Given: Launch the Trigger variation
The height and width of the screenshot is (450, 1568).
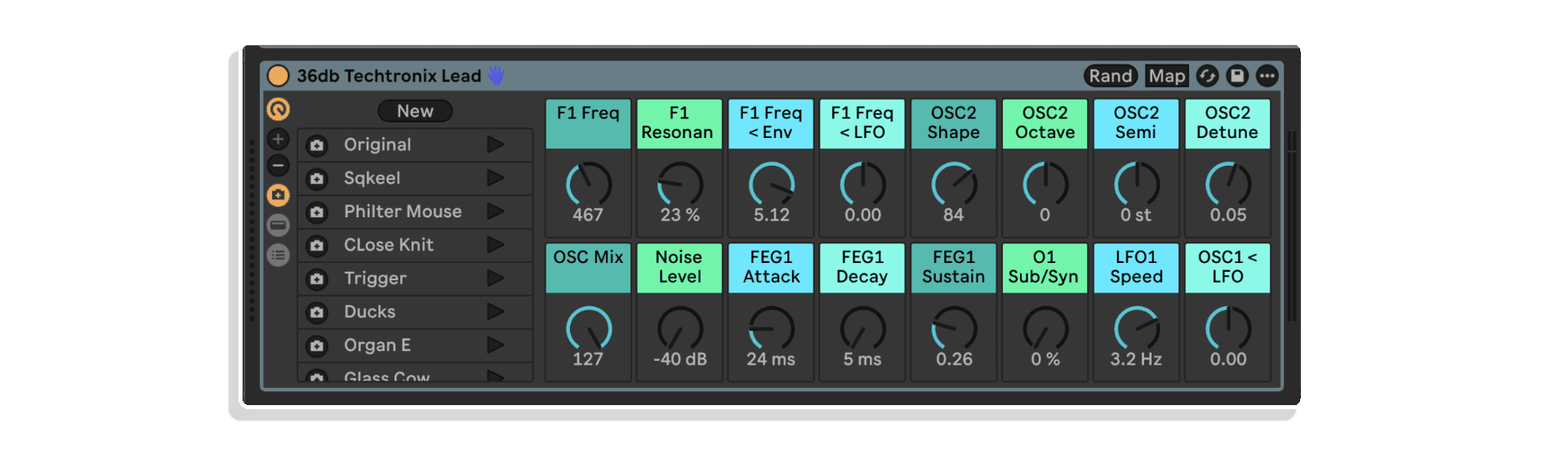Looking at the screenshot, I should pos(496,278).
